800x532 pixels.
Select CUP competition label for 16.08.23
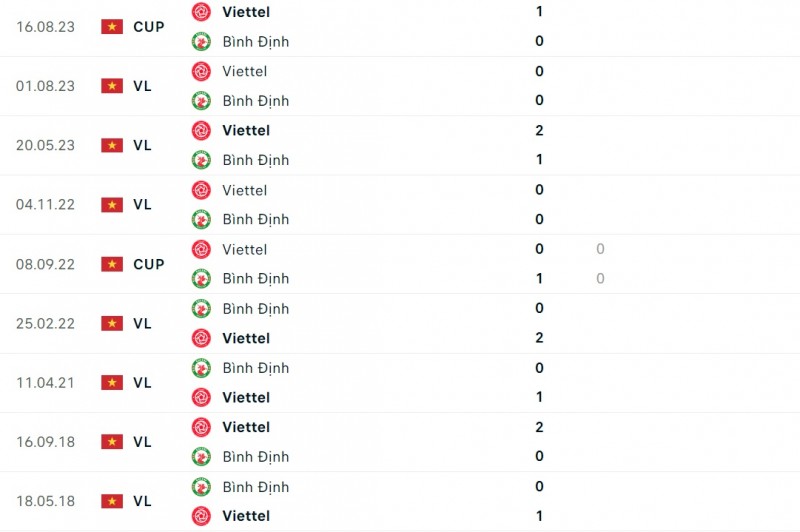(148, 27)
